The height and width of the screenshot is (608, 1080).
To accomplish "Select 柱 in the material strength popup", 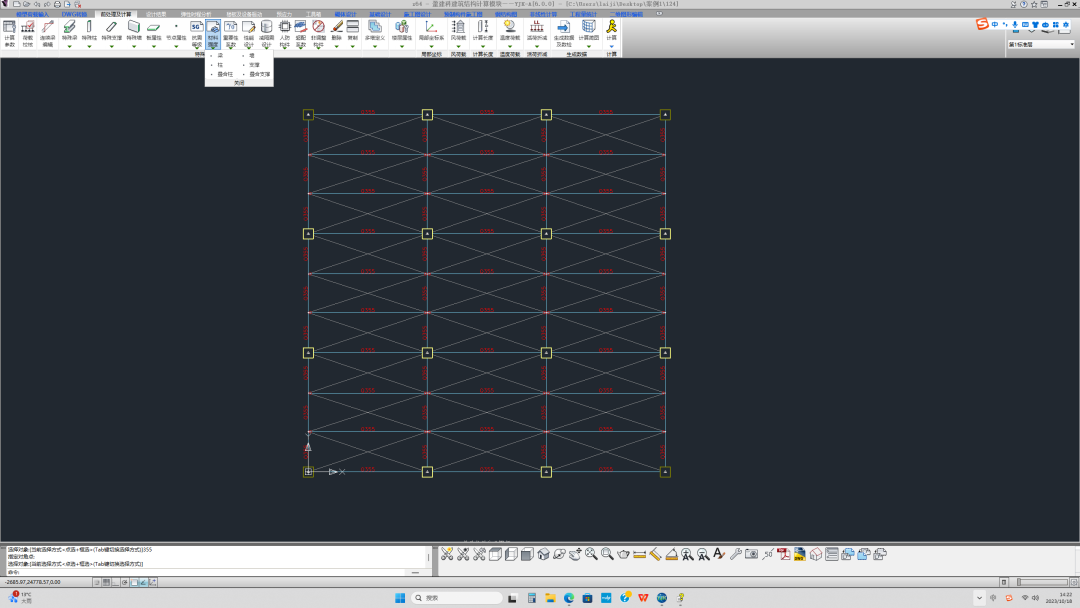I will (x=220, y=65).
